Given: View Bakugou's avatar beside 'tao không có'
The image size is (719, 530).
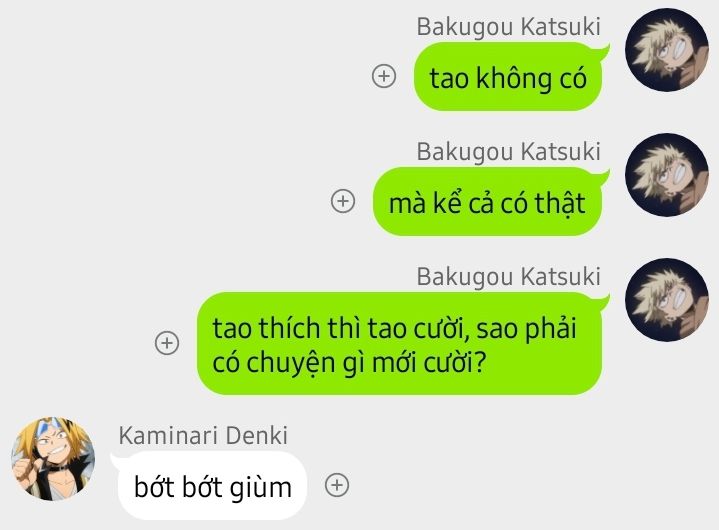Looking at the screenshot, I should [667, 50].
